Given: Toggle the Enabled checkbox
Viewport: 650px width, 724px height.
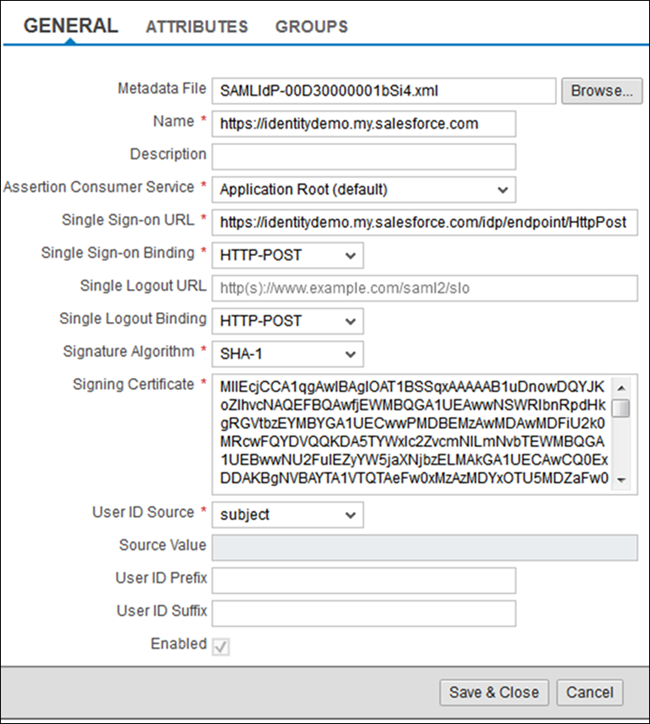Looking at the screenshot, I should (x=221, y=646).
